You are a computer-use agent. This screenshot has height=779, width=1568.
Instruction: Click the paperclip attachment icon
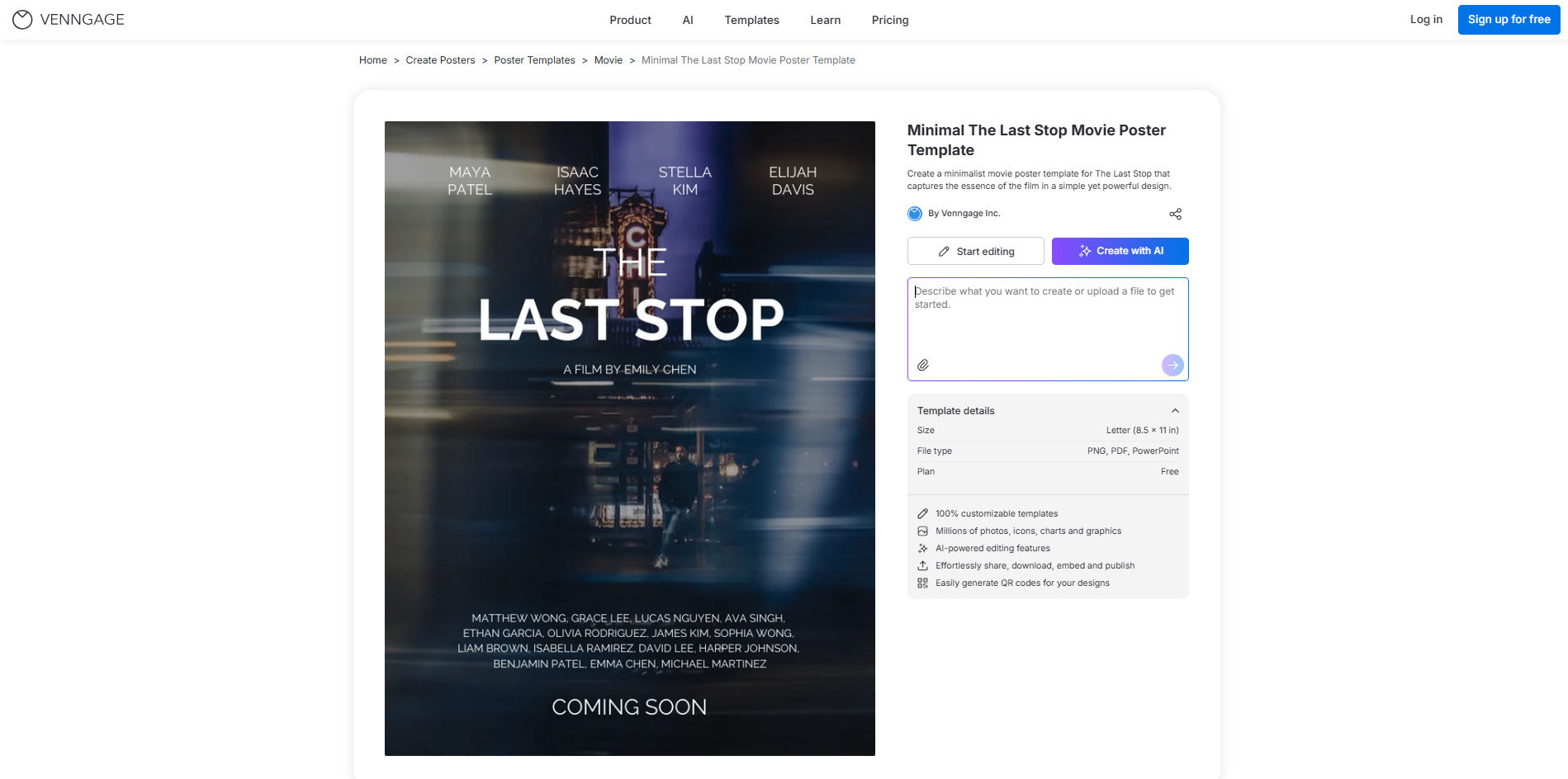pos(923,364)
